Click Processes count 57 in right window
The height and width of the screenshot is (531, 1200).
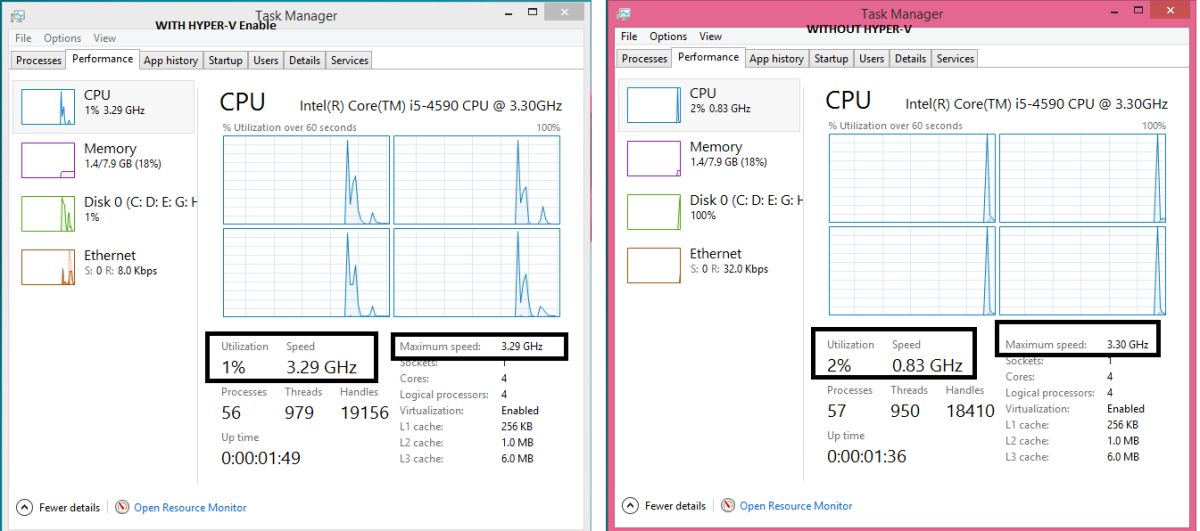(838, 411)
